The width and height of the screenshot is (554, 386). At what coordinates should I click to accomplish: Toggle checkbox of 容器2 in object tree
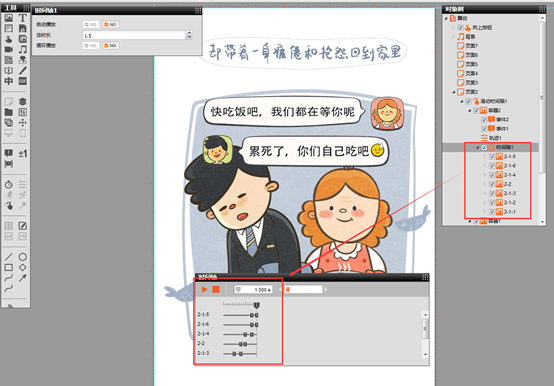point(476,111)
